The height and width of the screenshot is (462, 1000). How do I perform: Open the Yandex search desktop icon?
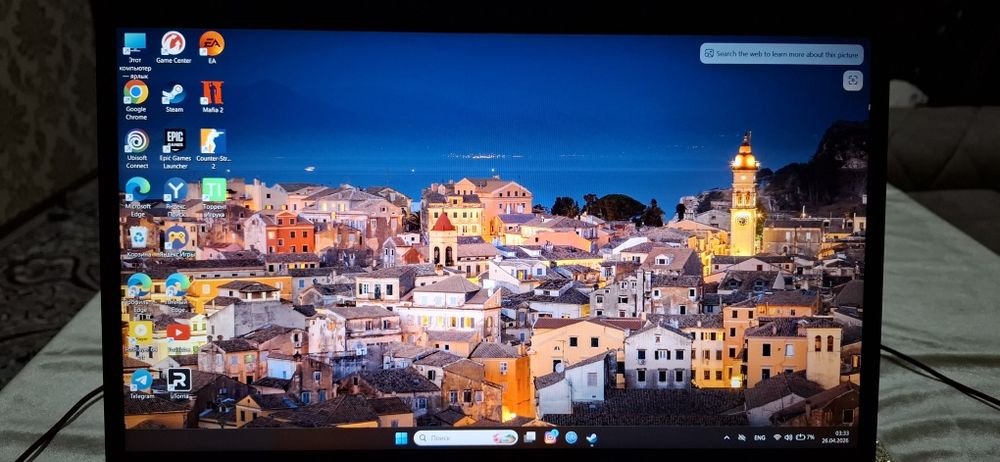(x=175, y=197)
